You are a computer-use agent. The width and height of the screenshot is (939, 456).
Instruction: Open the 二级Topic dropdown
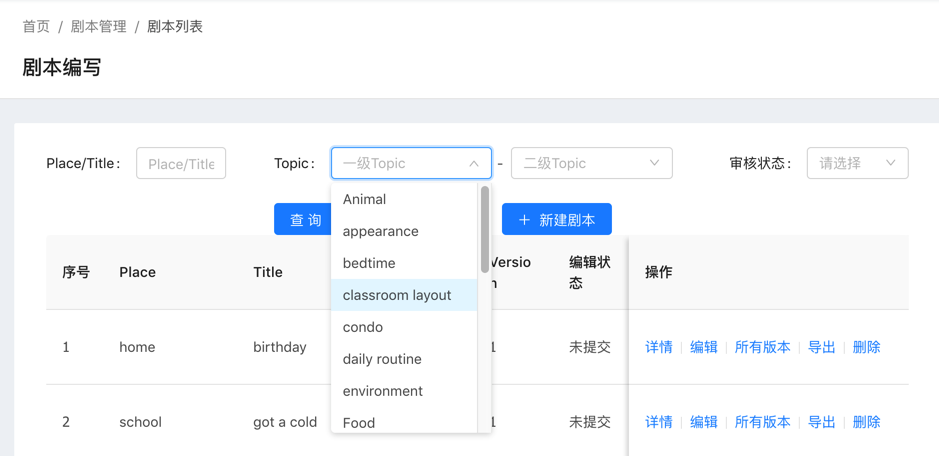point(591,163)
